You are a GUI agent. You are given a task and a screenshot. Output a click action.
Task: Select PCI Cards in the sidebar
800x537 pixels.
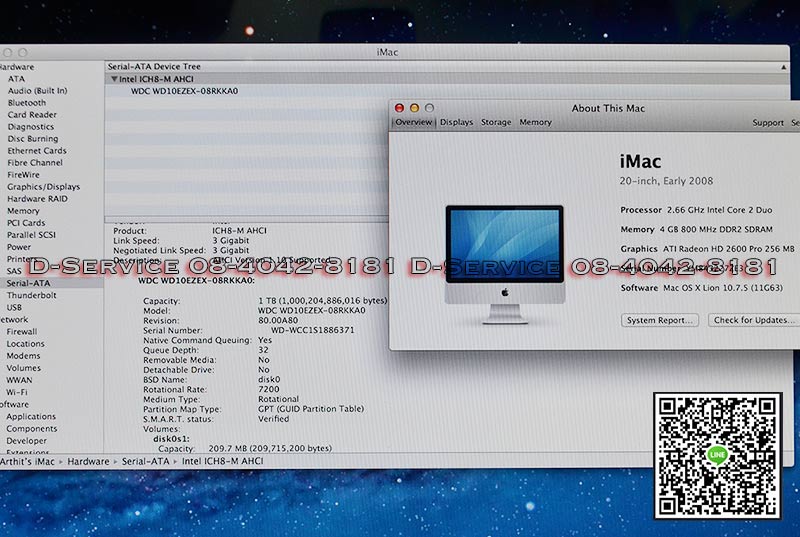point(26,223)
